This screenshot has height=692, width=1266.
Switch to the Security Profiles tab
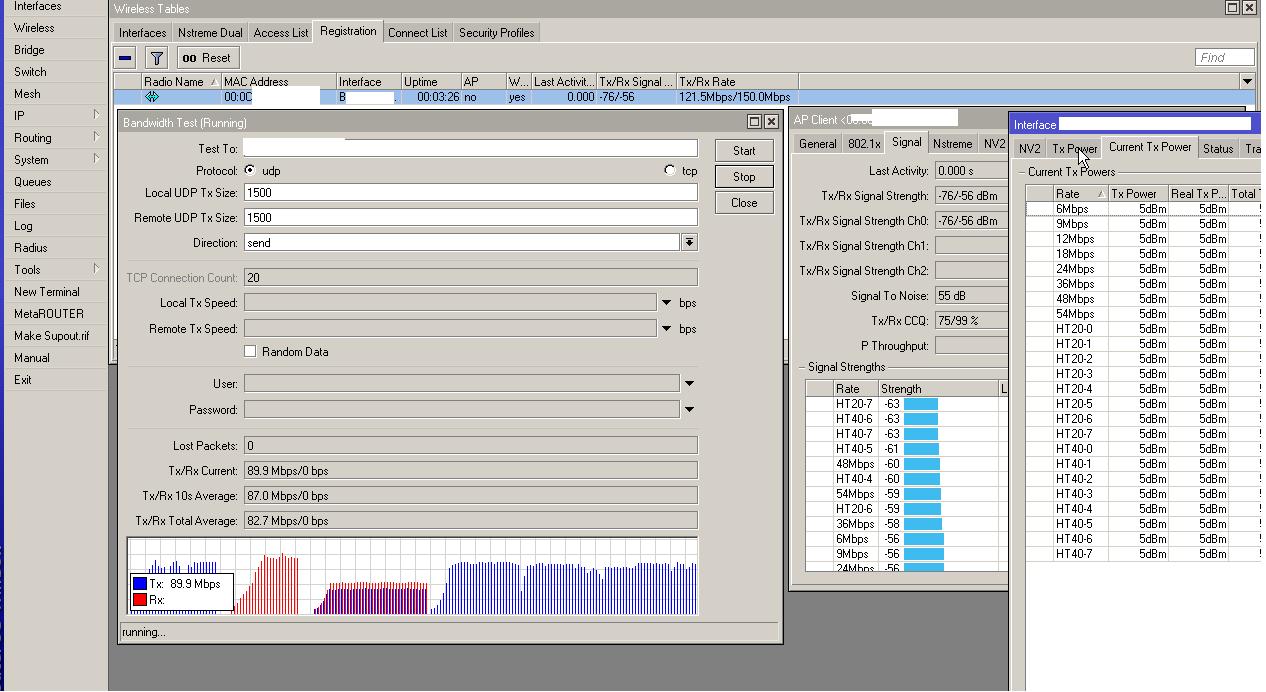tap(496, 33)
